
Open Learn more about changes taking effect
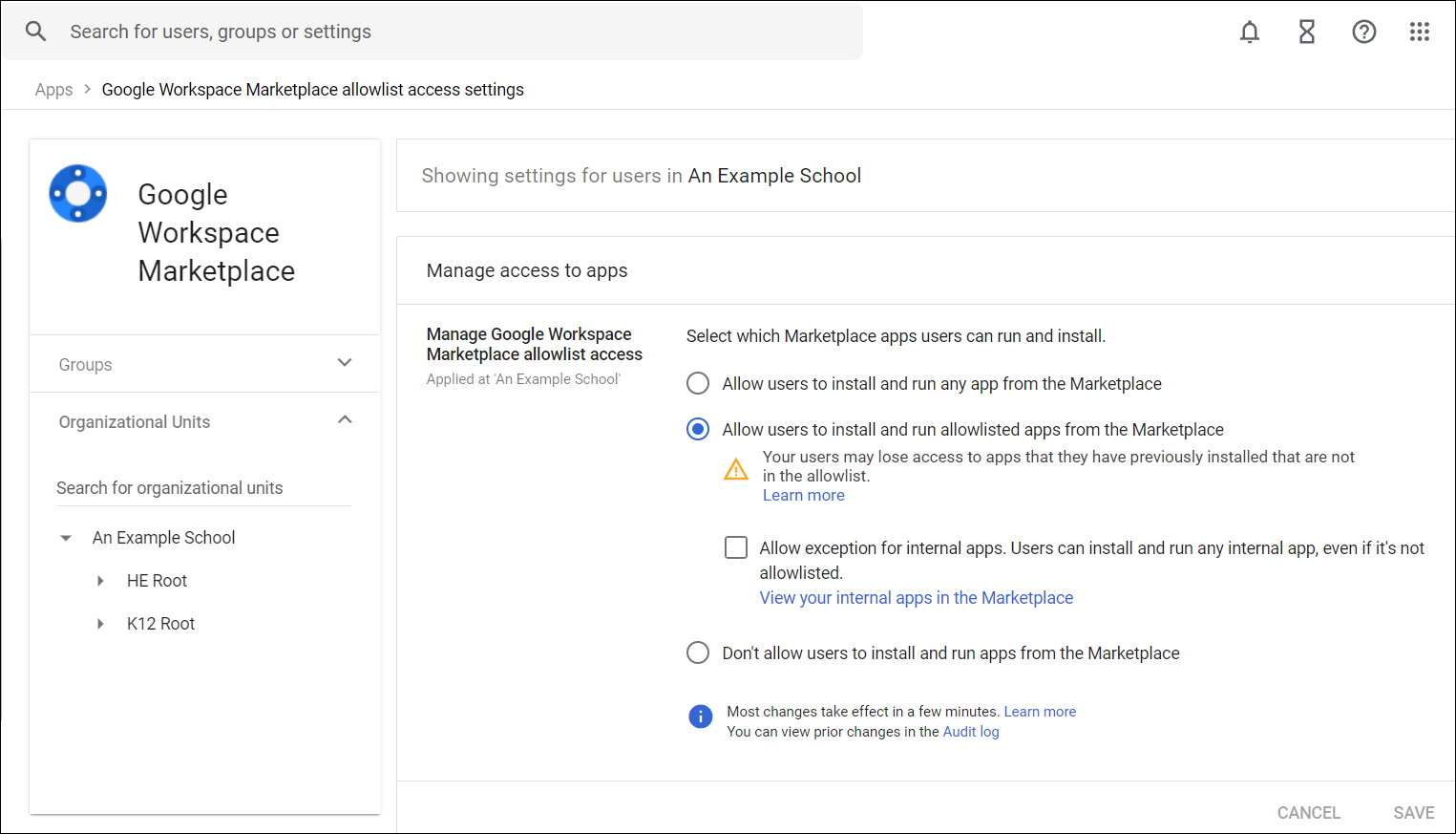coord(1040,712)
